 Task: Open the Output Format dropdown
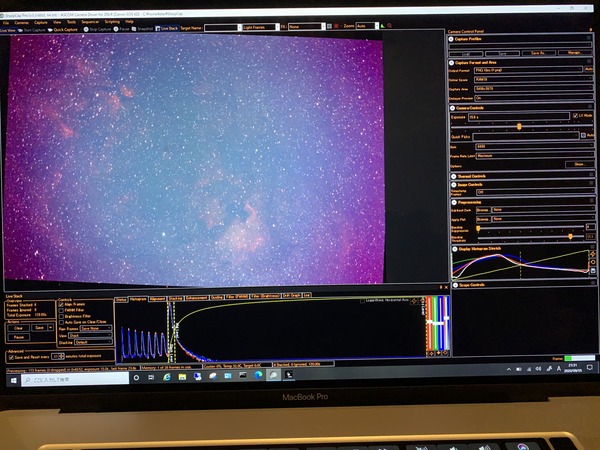tap(529, 70)
